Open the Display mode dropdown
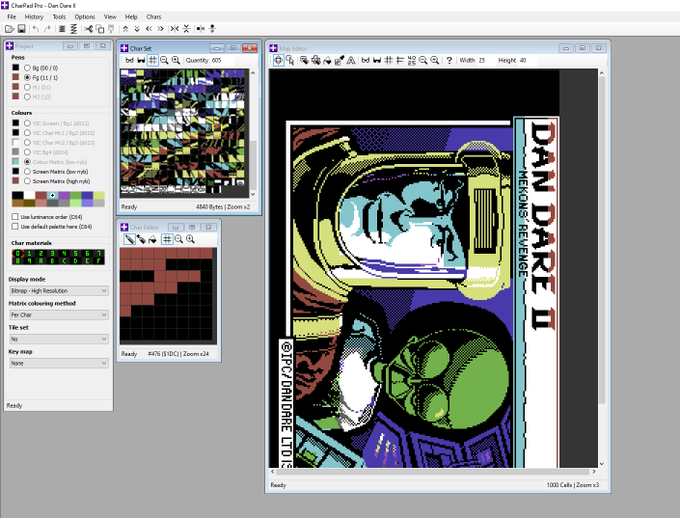 click(59, 291)
